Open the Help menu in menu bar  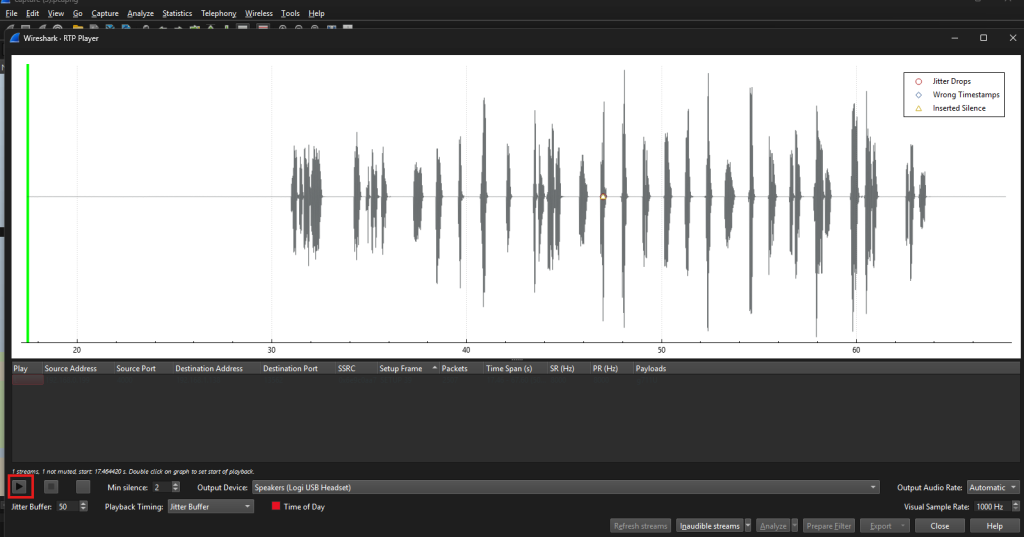[x=316, y=13]
